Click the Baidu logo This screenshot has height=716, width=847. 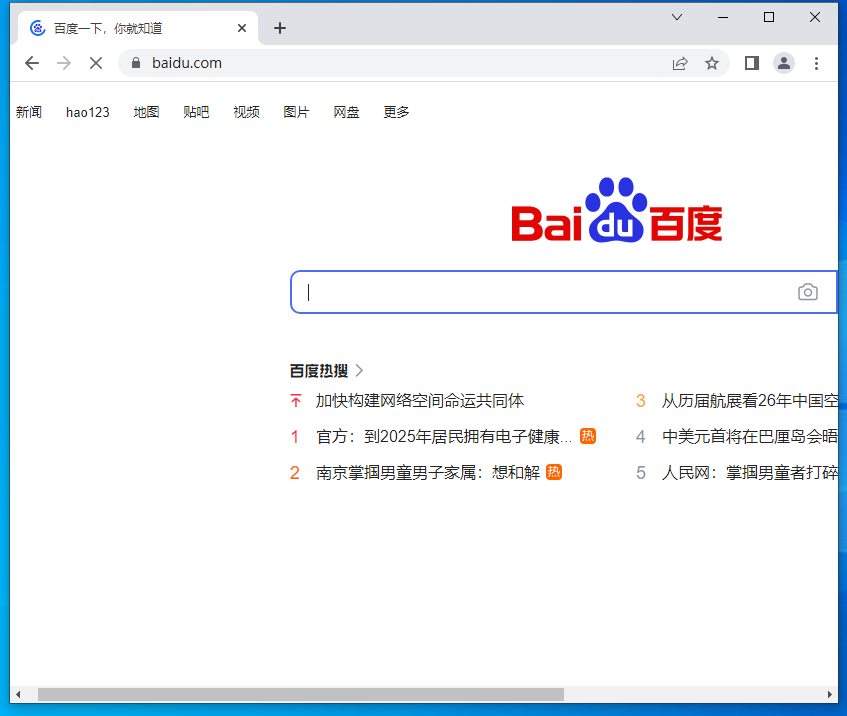click(x=616, y=210)
